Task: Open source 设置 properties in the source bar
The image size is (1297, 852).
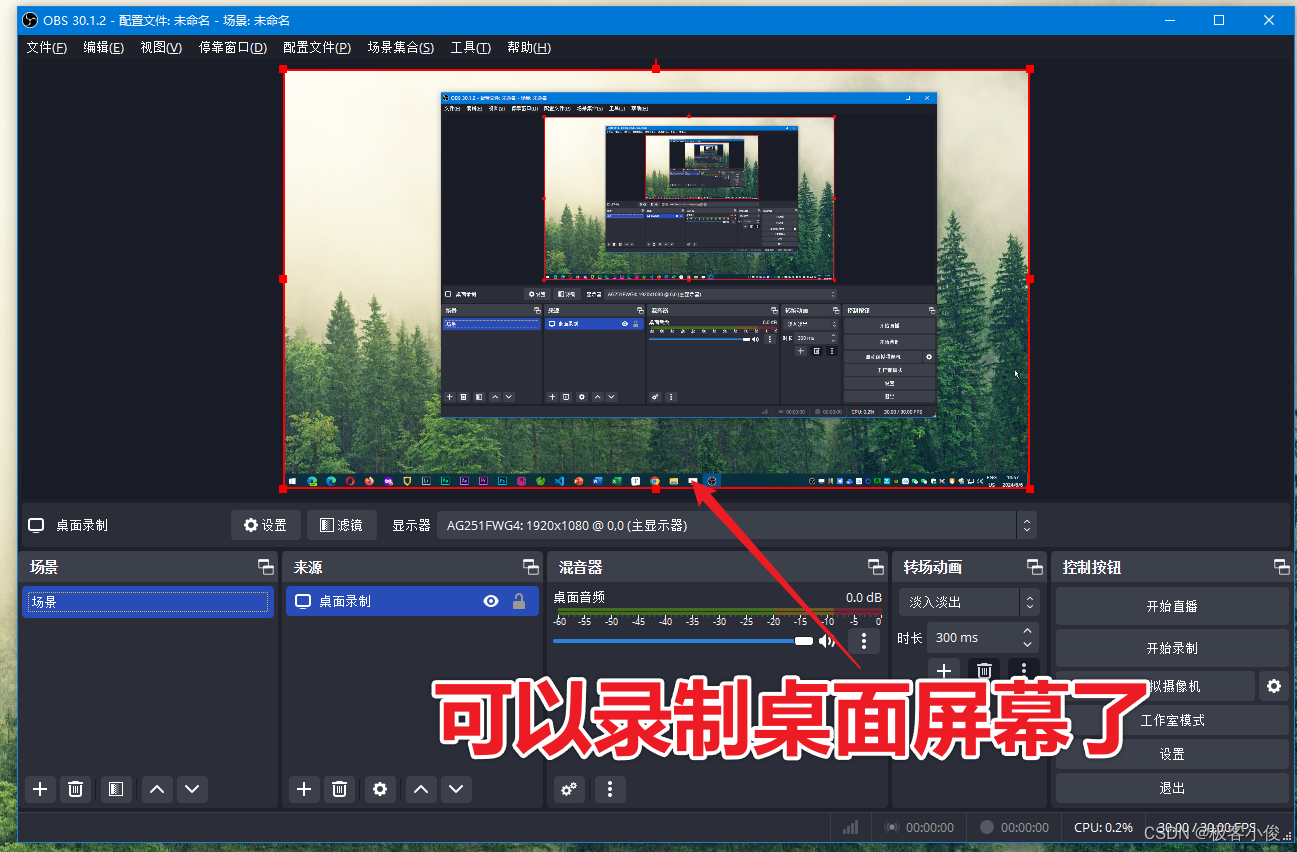Action: (266, 525)
